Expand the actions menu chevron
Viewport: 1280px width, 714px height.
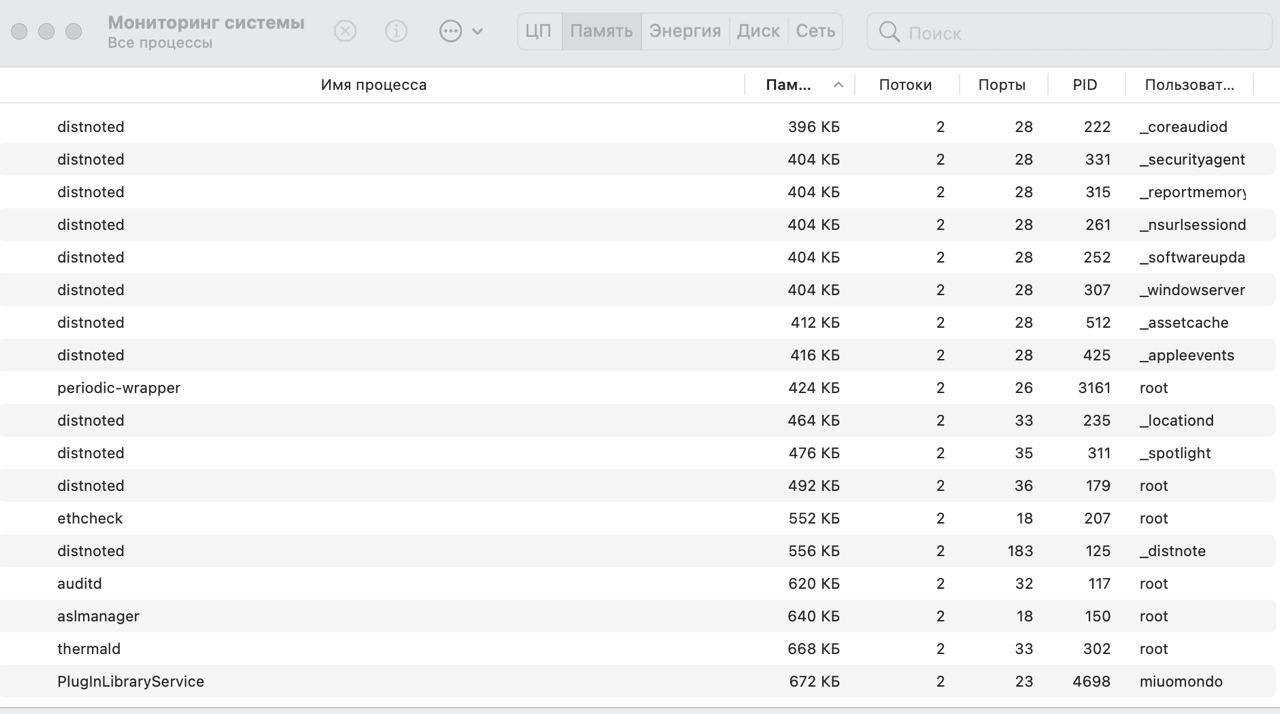point(477,32)
